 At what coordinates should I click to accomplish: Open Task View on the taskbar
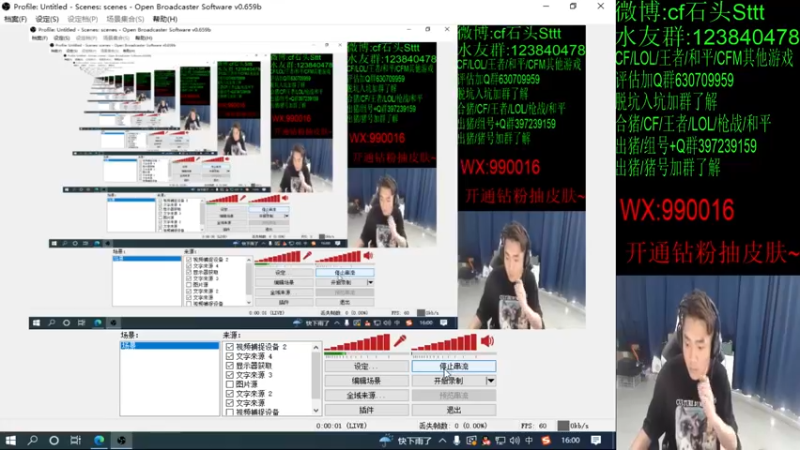coord(76,440)
